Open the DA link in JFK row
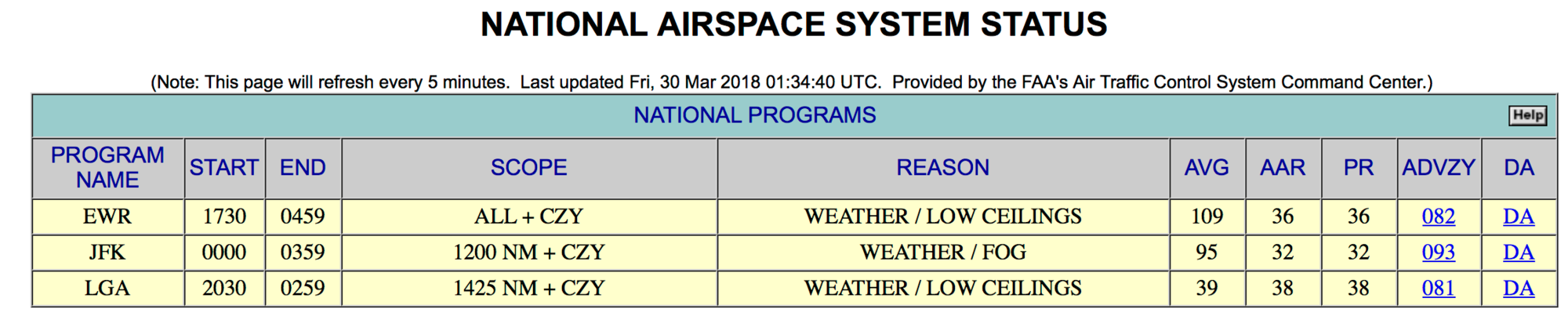This screenshot has width=1568, height=331. (x=1518, y=253)
